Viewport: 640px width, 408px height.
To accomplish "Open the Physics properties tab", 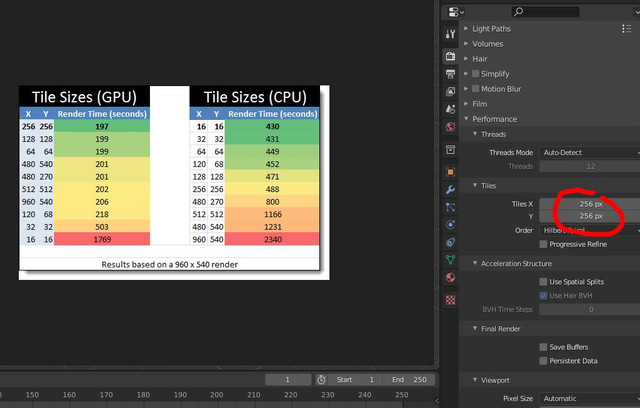I will tap(450, 224).
